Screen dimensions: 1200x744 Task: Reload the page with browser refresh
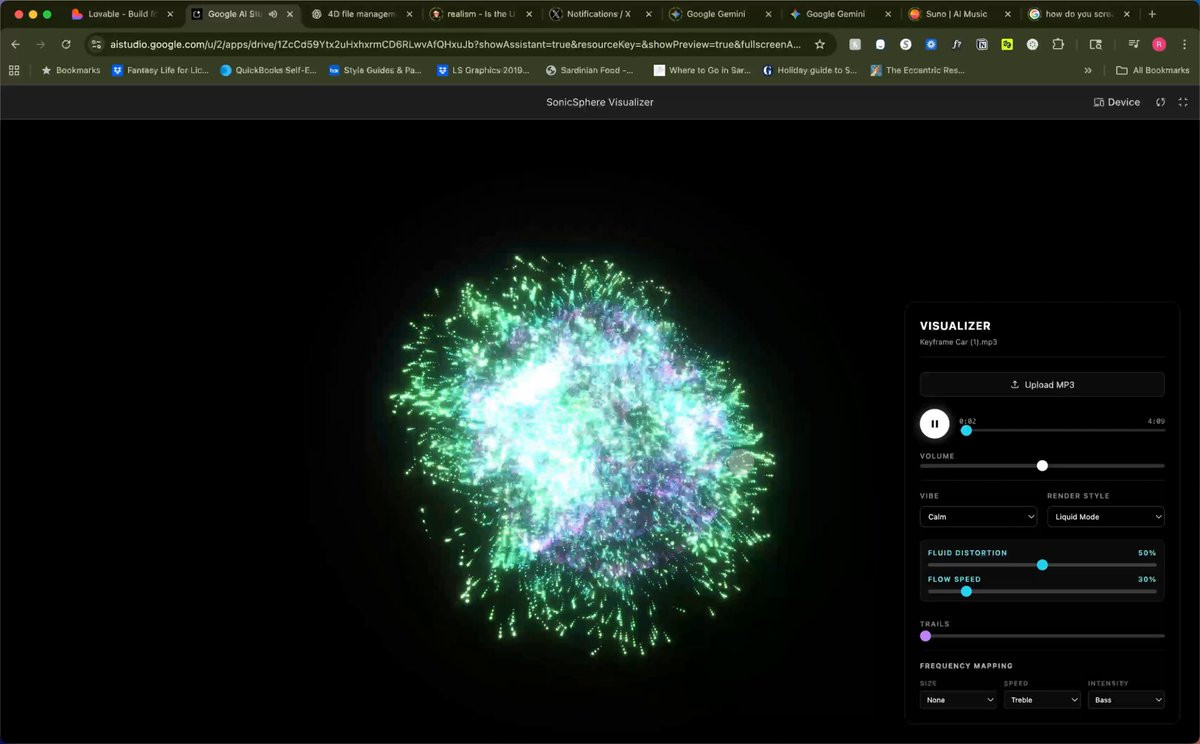pyautogui.click(x=66, y=44)
